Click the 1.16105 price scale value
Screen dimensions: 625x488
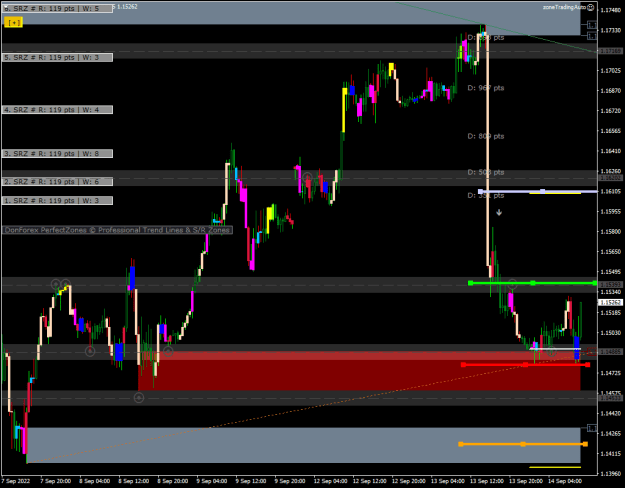click(x=611, y=191)
